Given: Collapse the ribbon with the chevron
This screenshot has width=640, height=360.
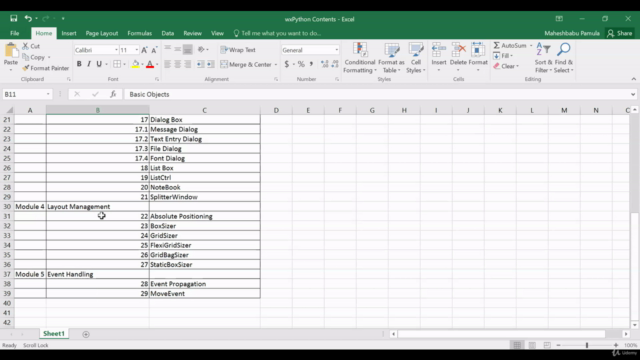Looking at the screenshot, I should 633,79.
